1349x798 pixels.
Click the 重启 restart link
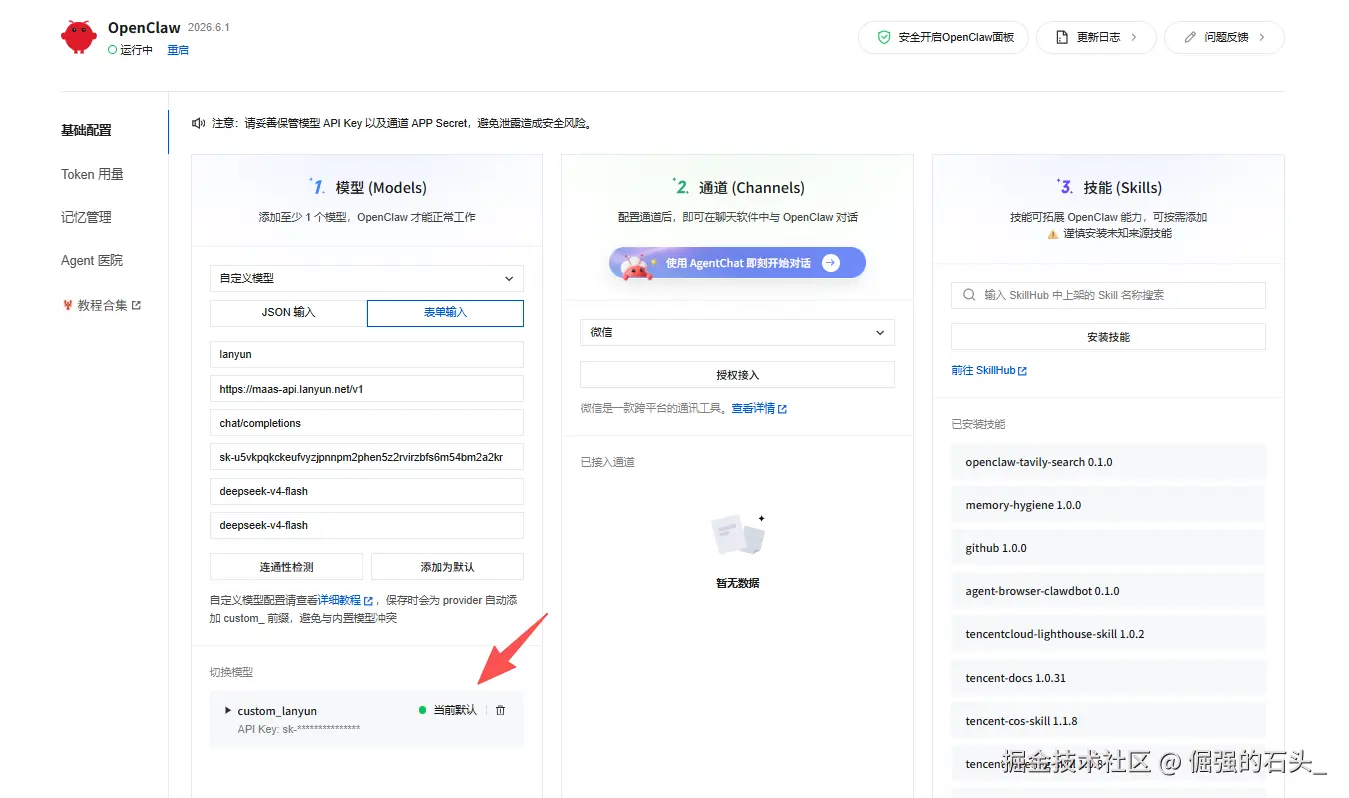(178, 50)
